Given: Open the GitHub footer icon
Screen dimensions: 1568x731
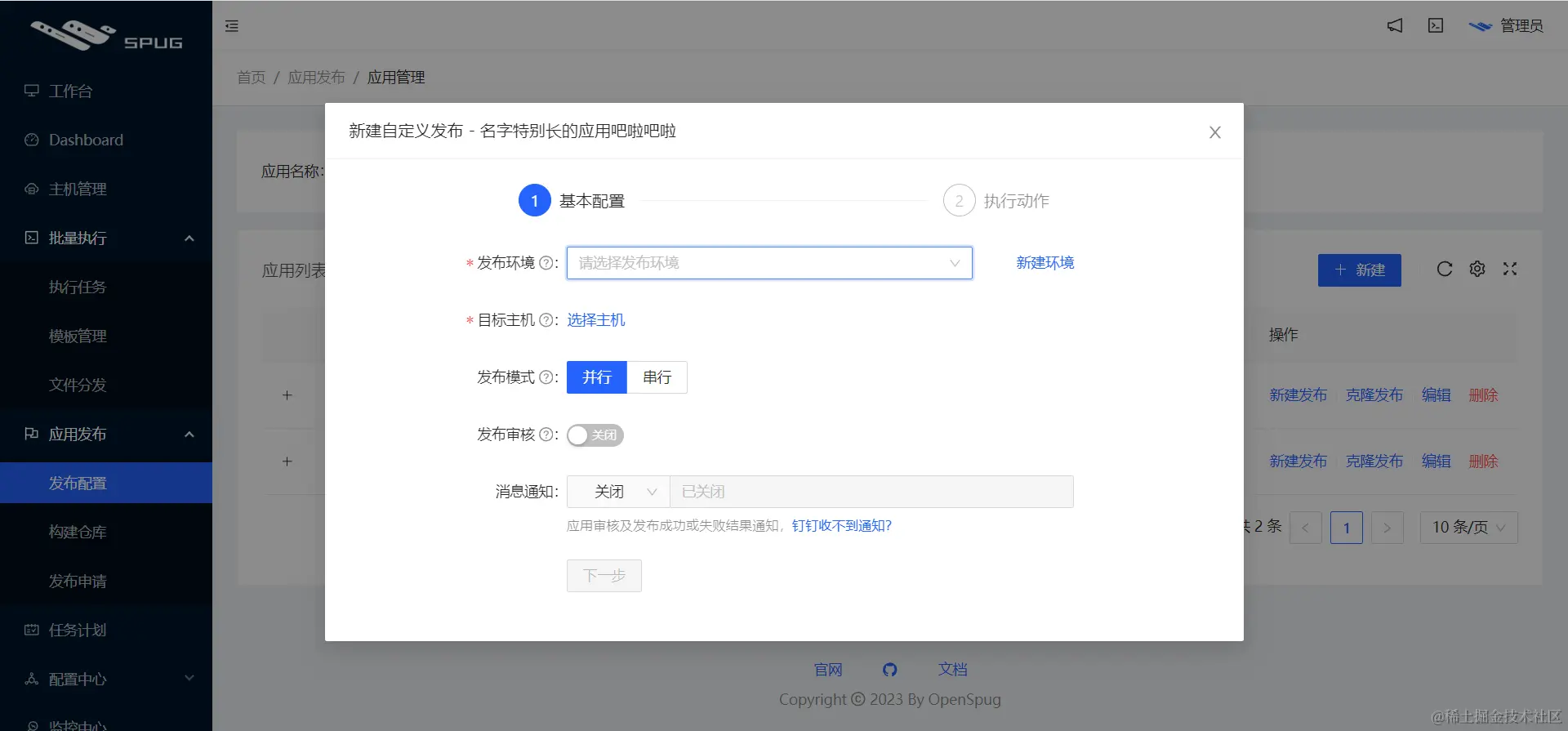Looking at the screenshot, I should [x=890, y=670].
